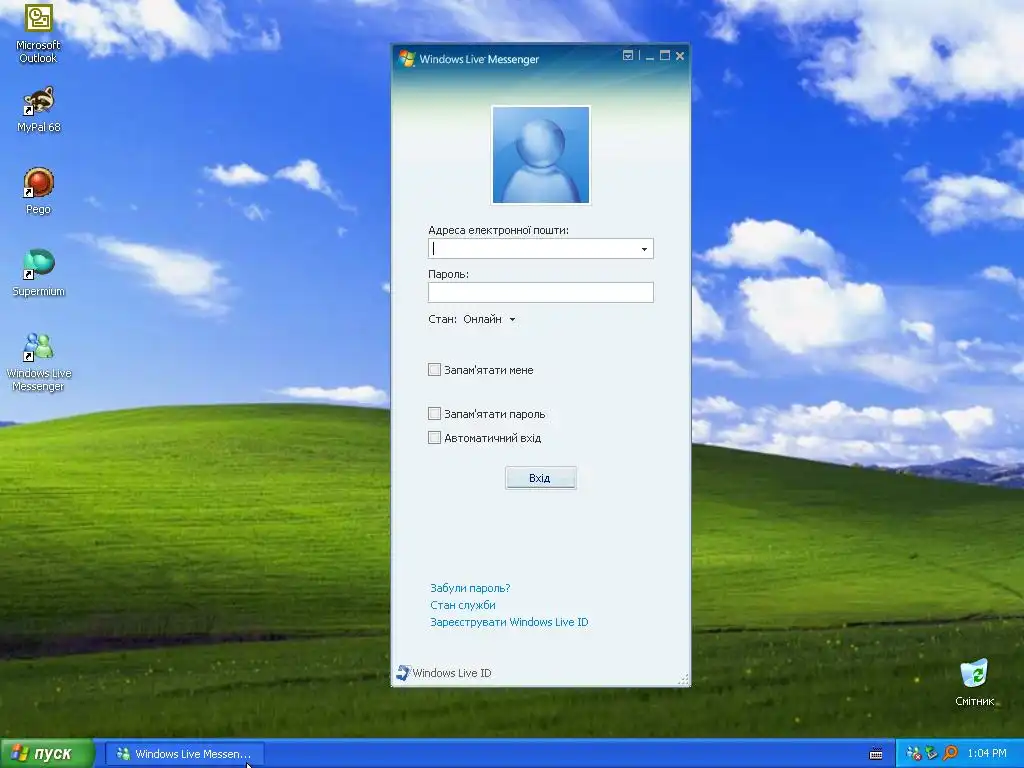The image size is (1024, 768).
Task: Click the safely remove hardware tray icon
Action: click(x=931, y=753)
